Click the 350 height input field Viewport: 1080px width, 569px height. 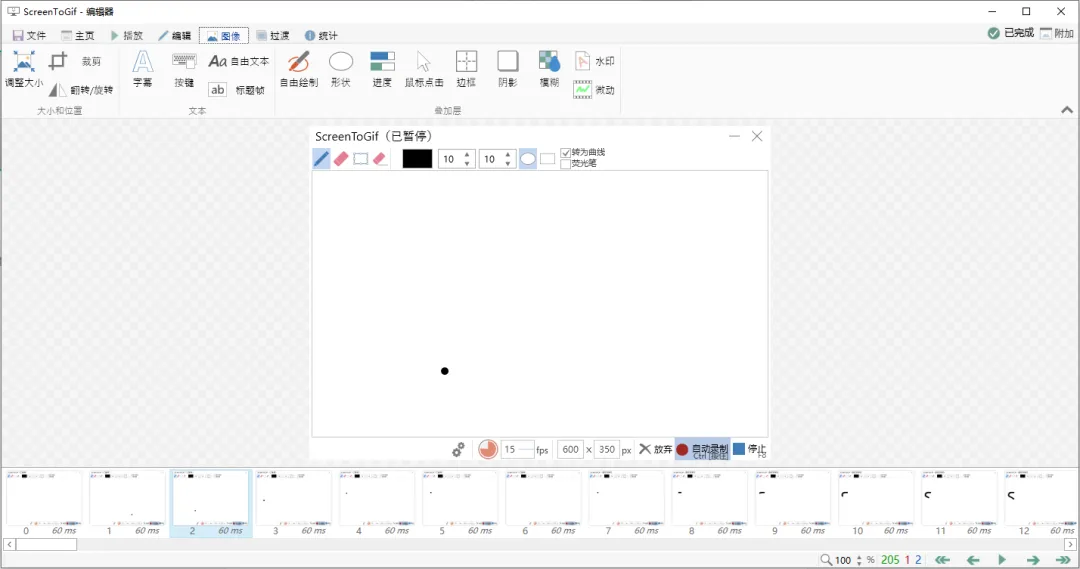click(606, 449)
